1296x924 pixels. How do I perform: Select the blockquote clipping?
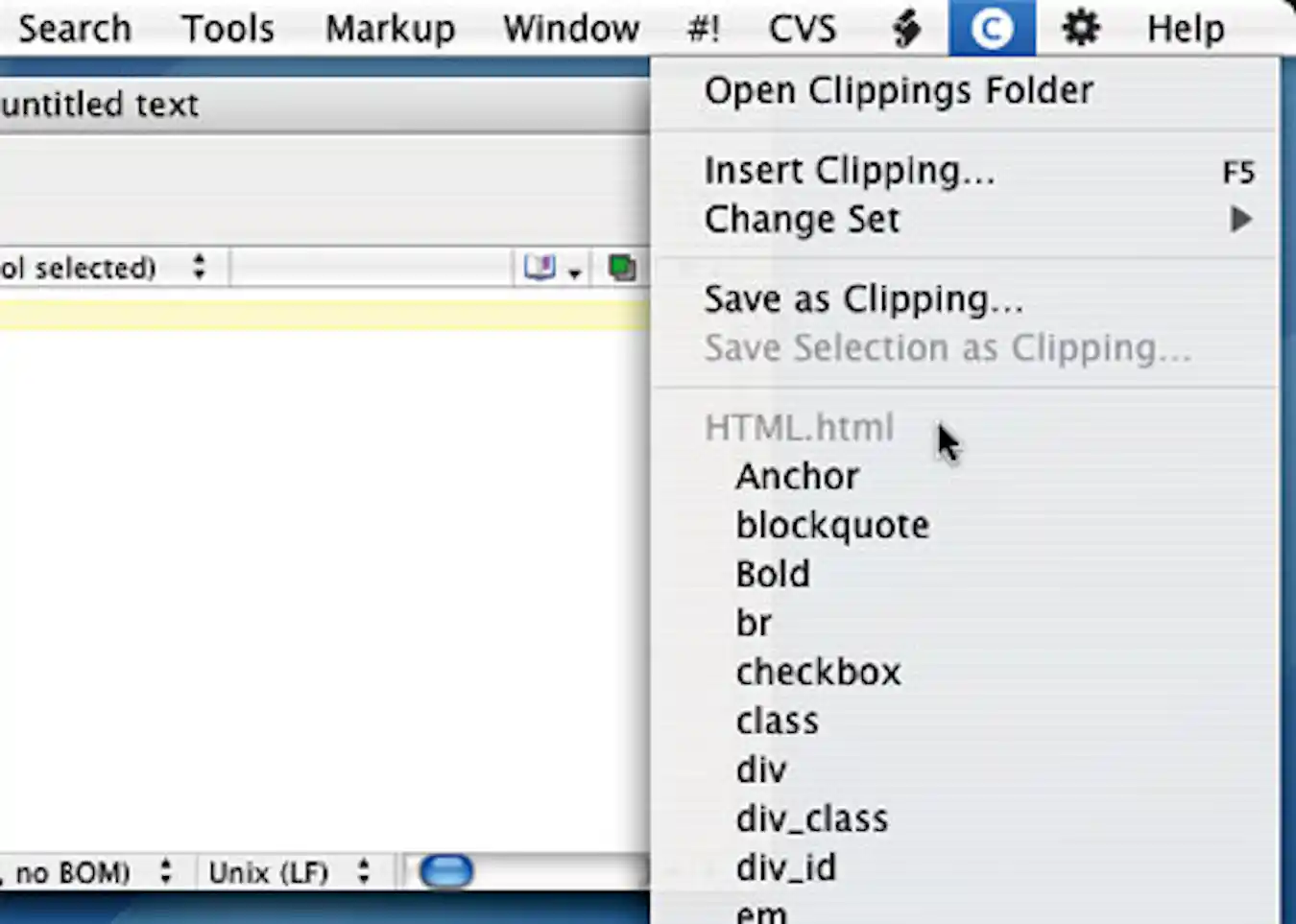[x=831, y=525]
